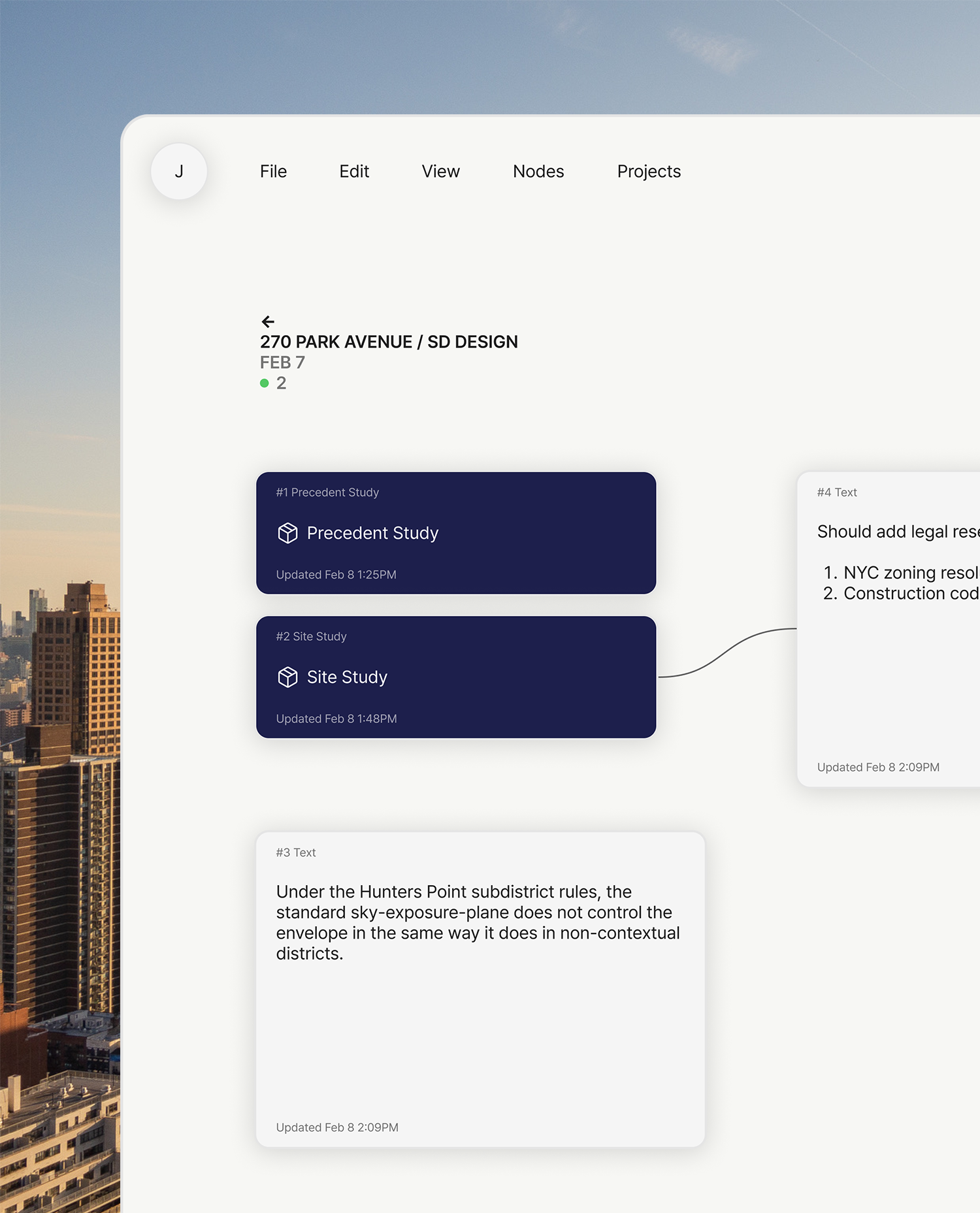The image size is (980, 1213).
Task: Click the 270 PARK AVENUE / SD DESIGN title
Action: point(389,342)
